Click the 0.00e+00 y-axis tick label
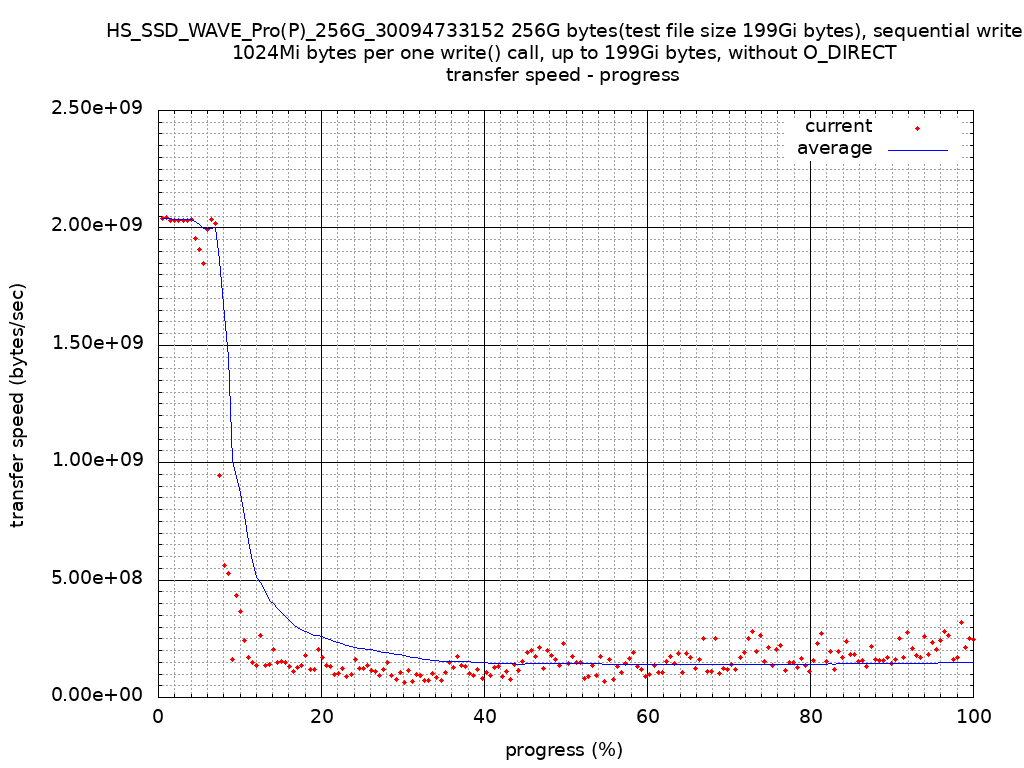The height and width of the screenshot is (768, 1024). coord(99,695)
